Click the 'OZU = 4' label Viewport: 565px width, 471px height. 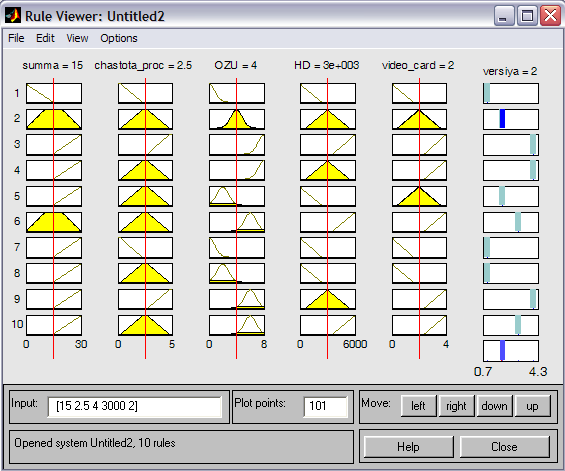[x=236, y=66]
